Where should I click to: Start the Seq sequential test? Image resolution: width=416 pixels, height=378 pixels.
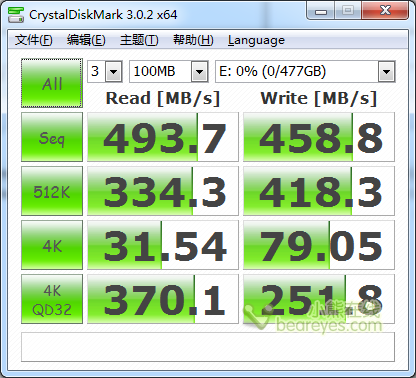52,137
